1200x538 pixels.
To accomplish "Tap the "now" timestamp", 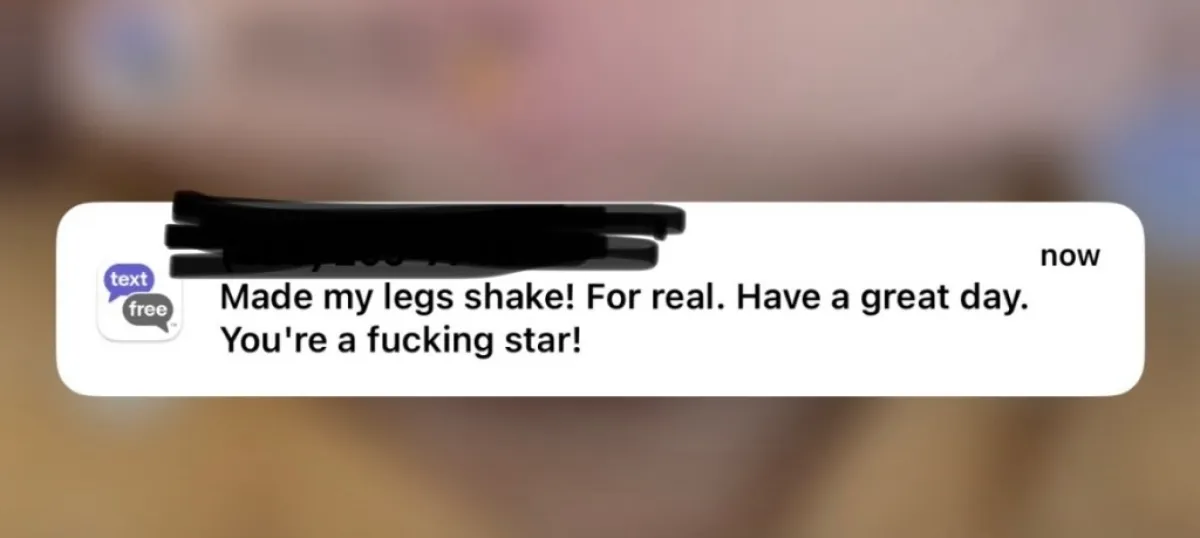I will pos(1070,257).
